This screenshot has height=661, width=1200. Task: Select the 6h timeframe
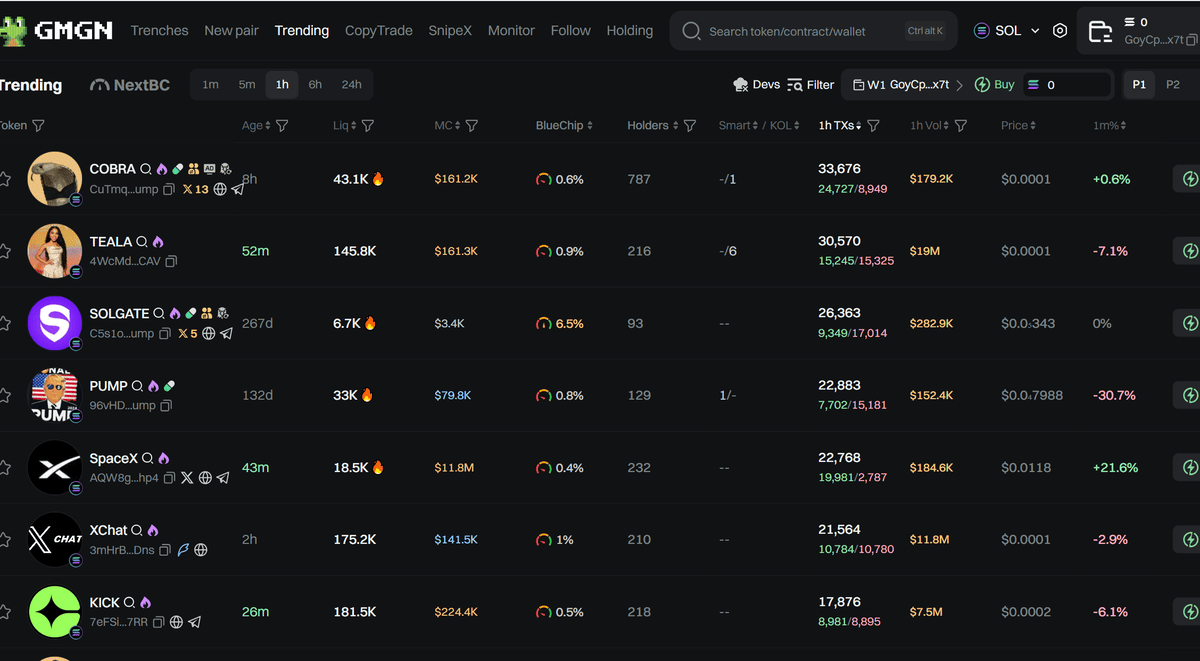tap(315, 85)
